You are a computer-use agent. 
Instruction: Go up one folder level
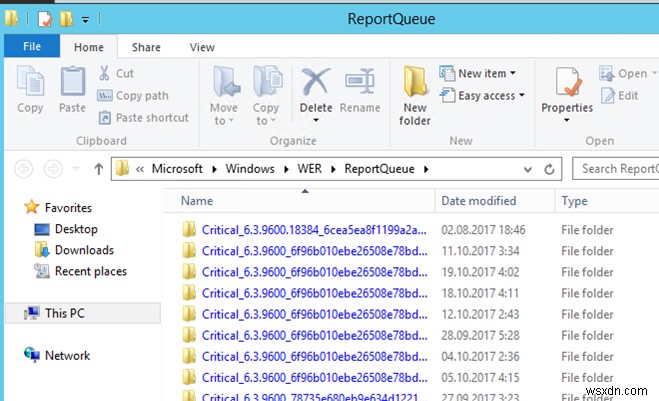click(x=98, y=169)
